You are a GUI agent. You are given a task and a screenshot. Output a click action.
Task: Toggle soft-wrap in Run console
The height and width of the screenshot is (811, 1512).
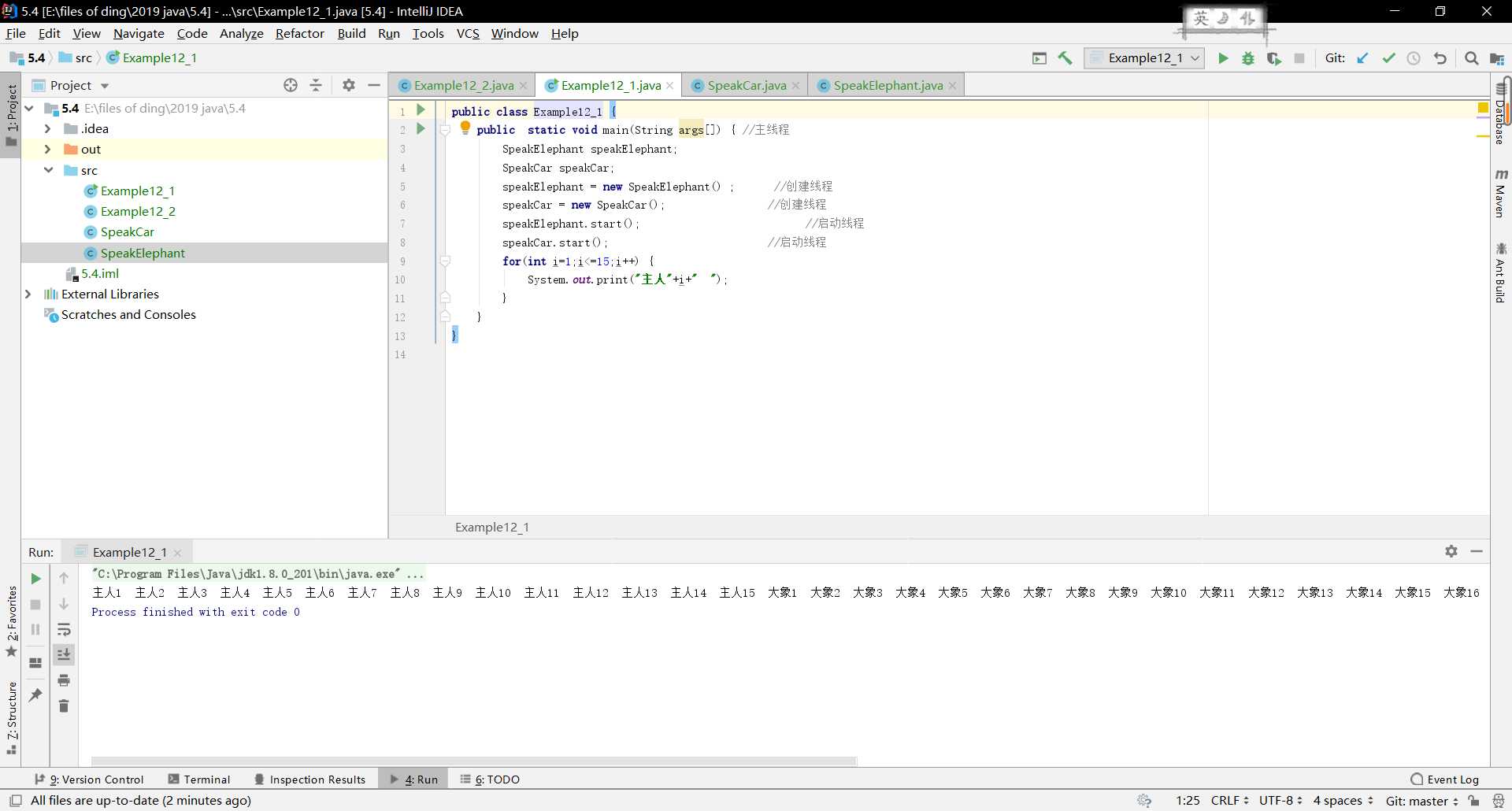64,629
